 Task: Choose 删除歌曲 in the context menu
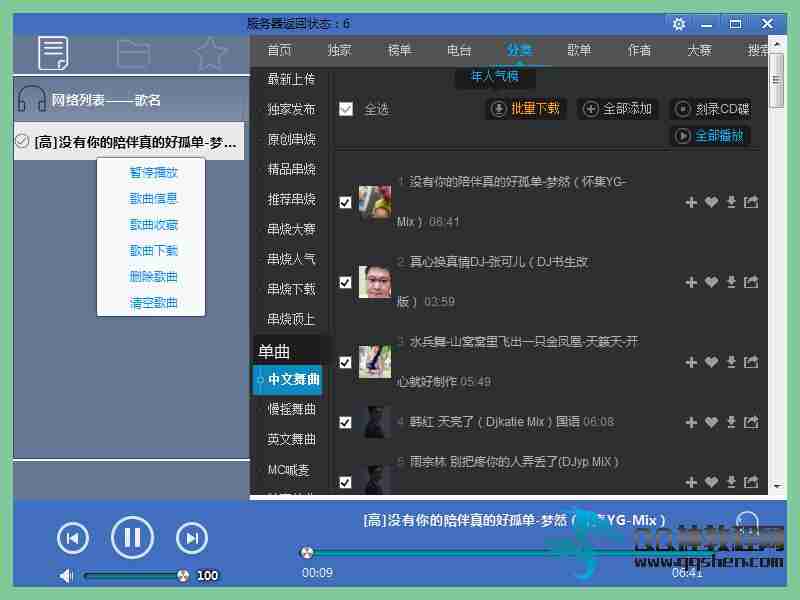pos(153,277)
